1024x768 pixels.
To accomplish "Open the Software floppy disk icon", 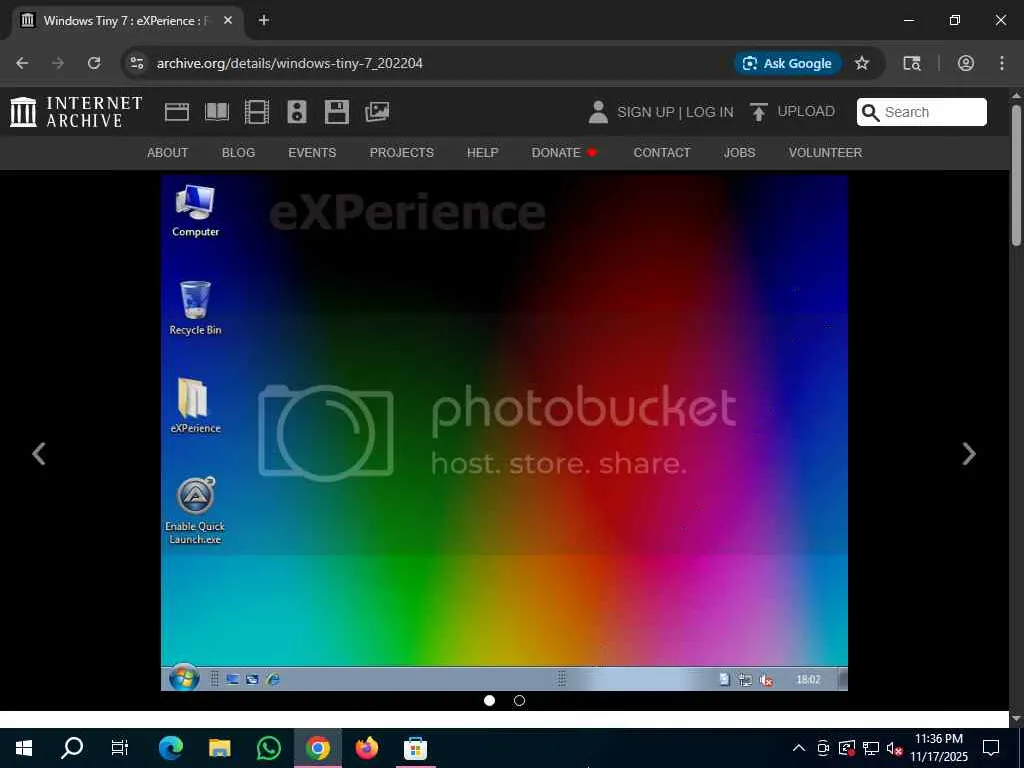I will 336,112.
